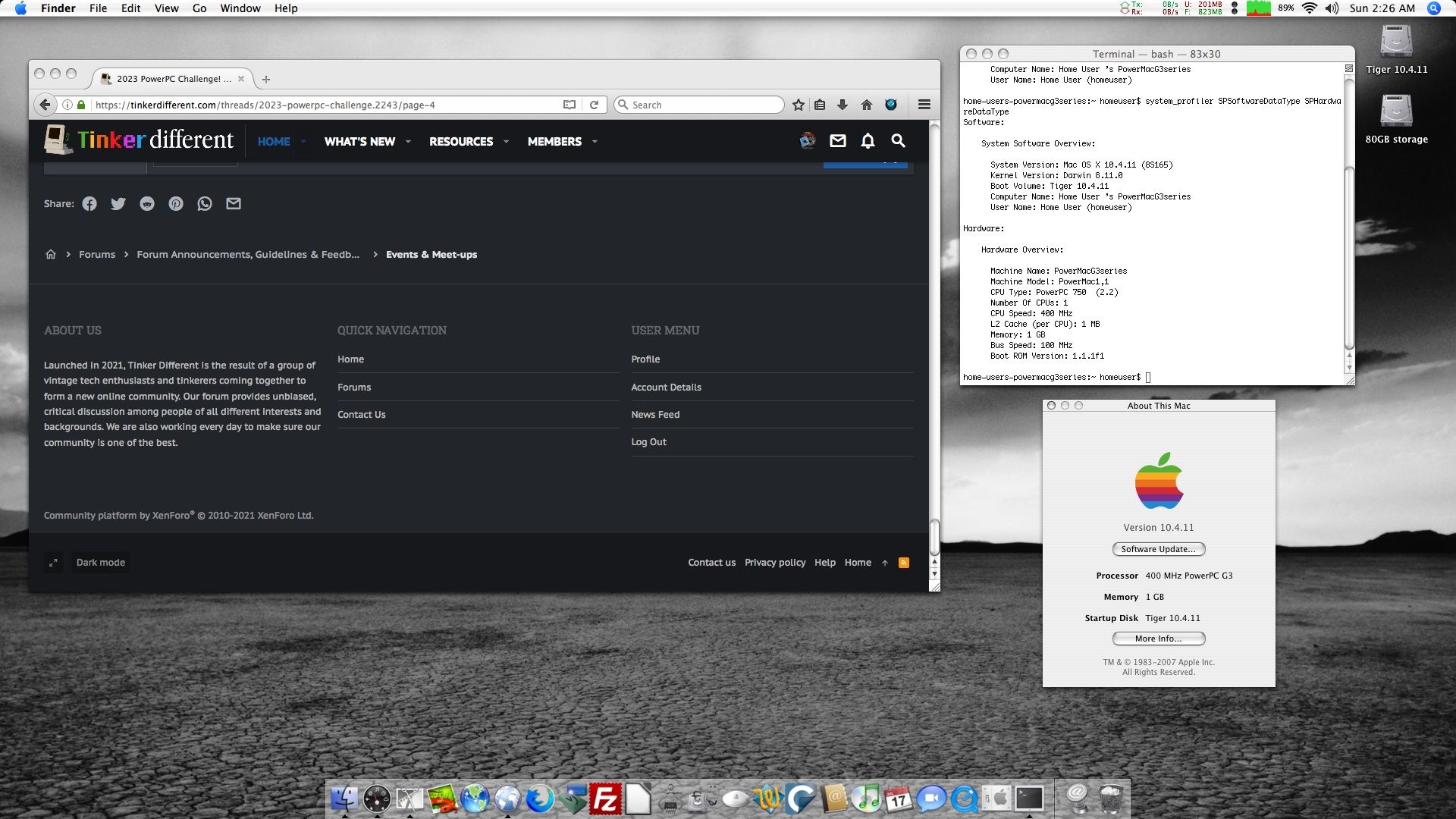Open forum inbox envelope icon
This screenshot has height=819, width=1456.
pyautogui.click(x=837, y=140)
